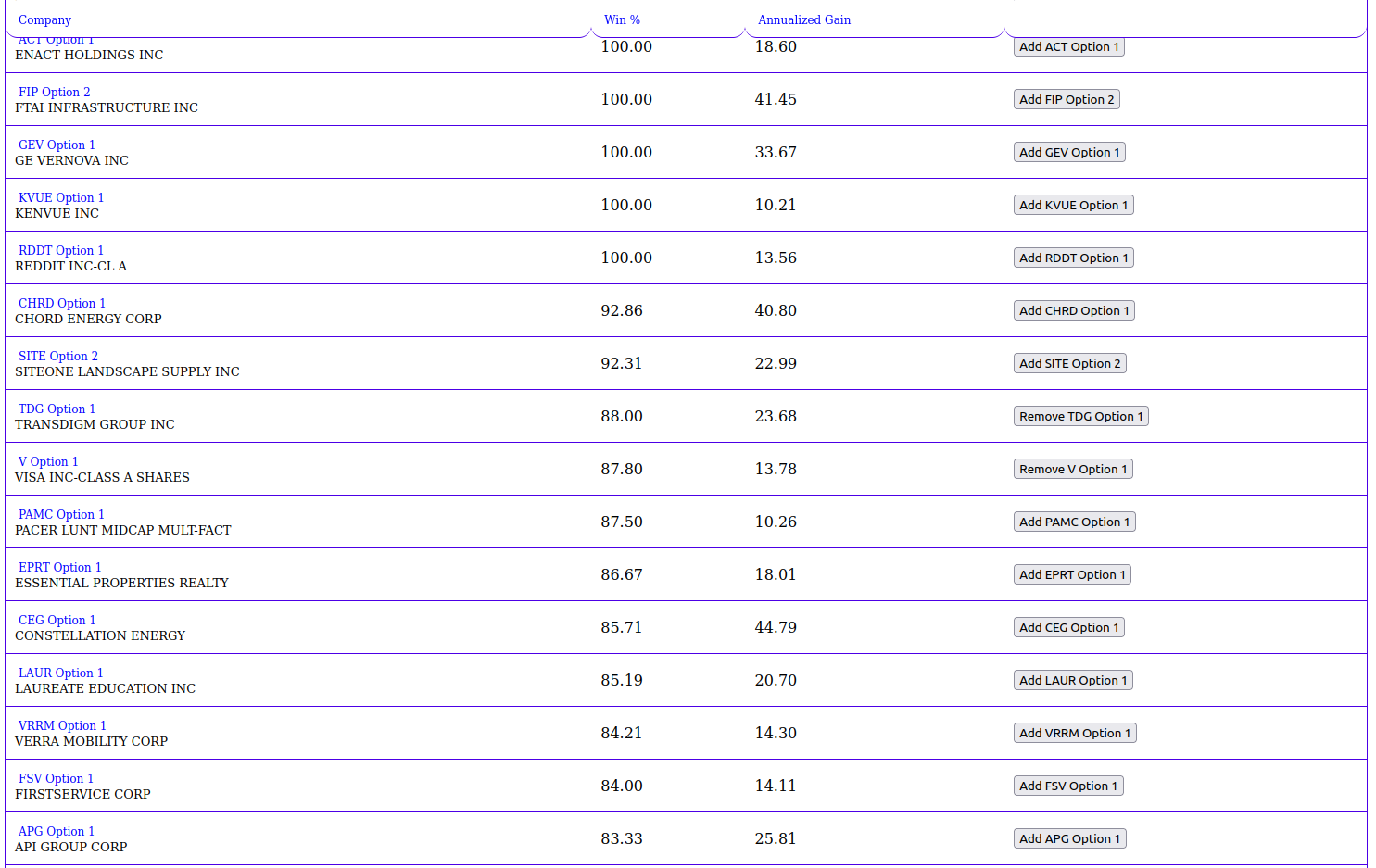Open the FSV Option 1 link
The image size is (1376, 868).
click(x=56, y=778)
